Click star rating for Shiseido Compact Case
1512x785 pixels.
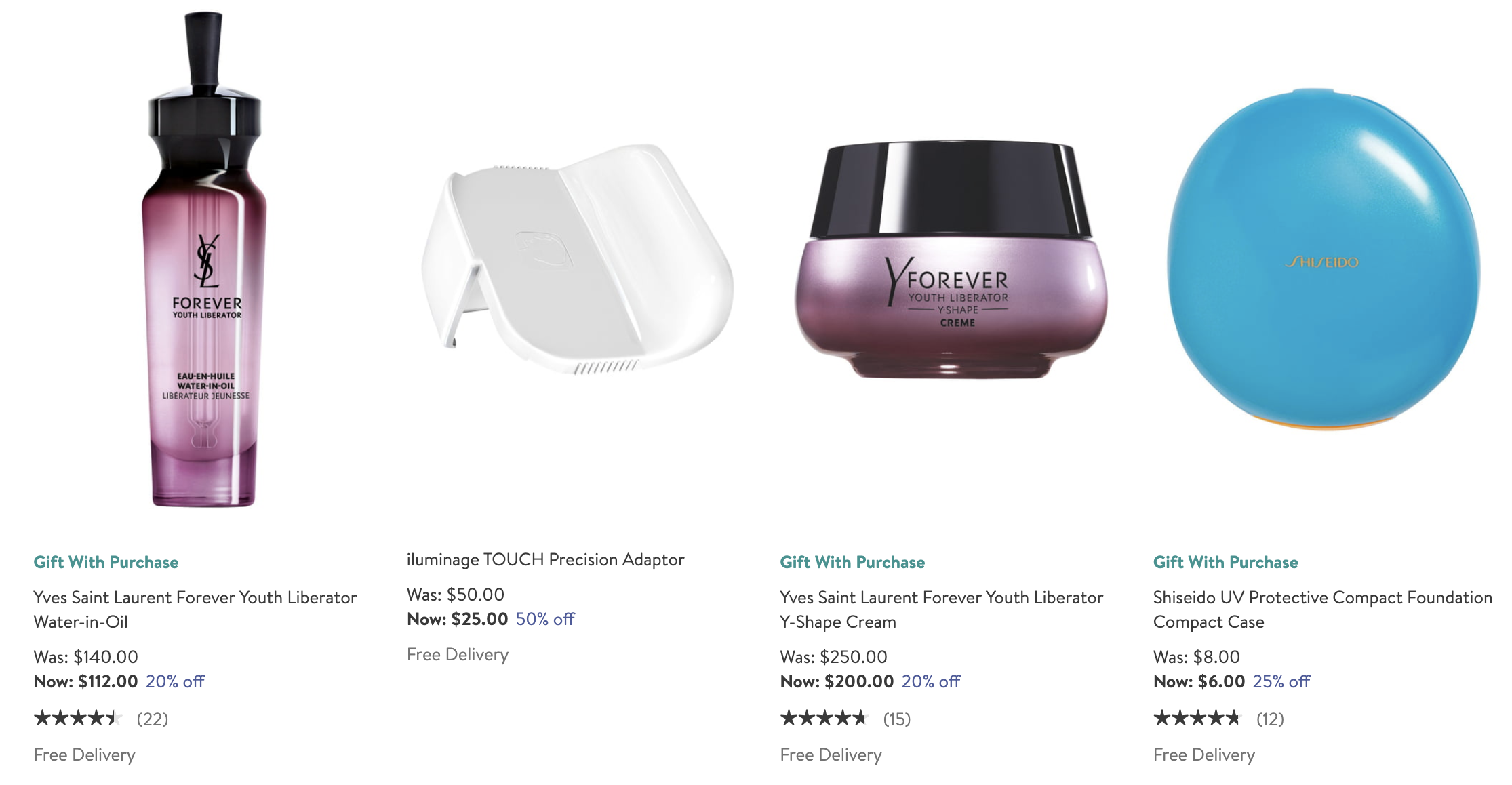tap(1197, 718)
